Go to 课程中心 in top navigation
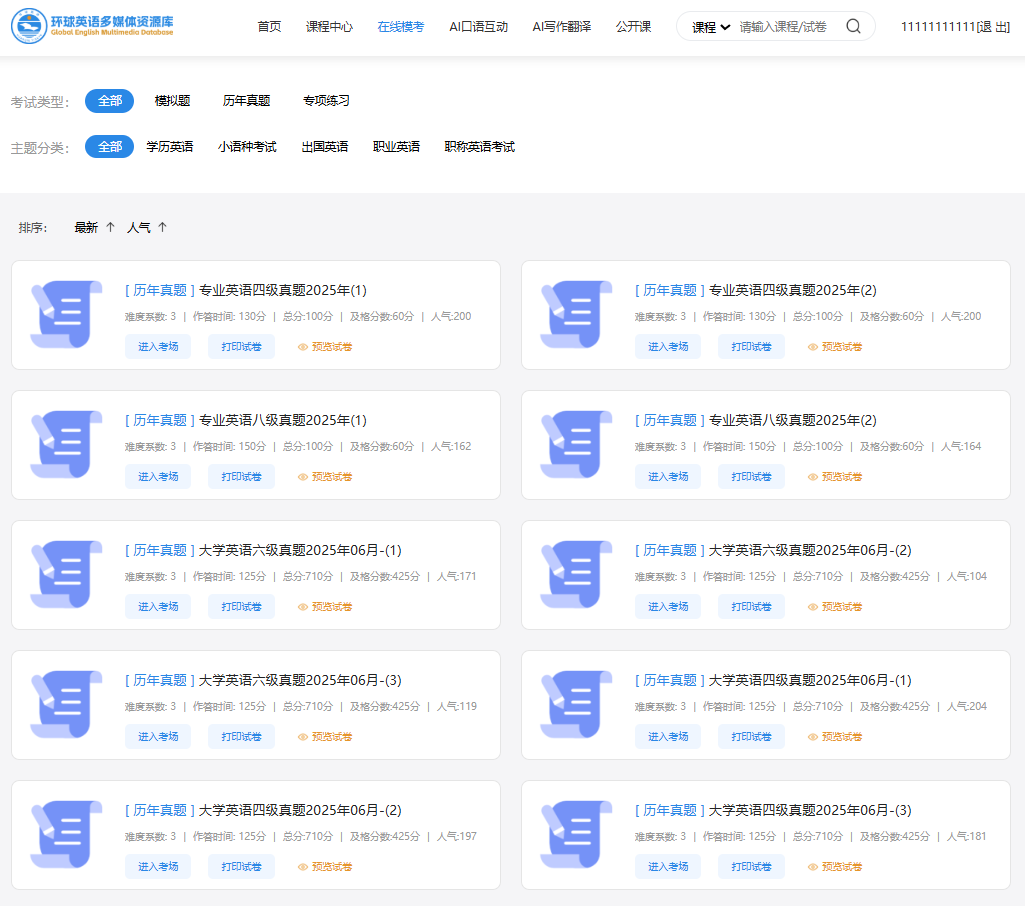1025x906 pixels. (x=329, y=27)
